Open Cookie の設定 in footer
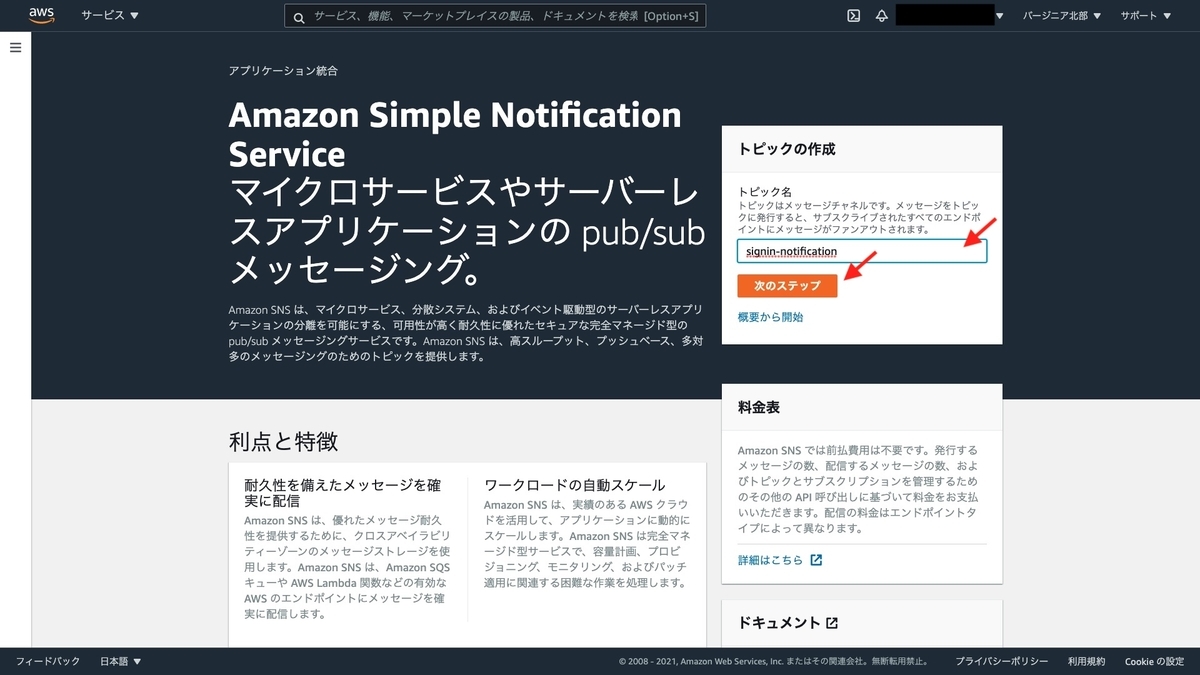 click(x=1154, y=662)
